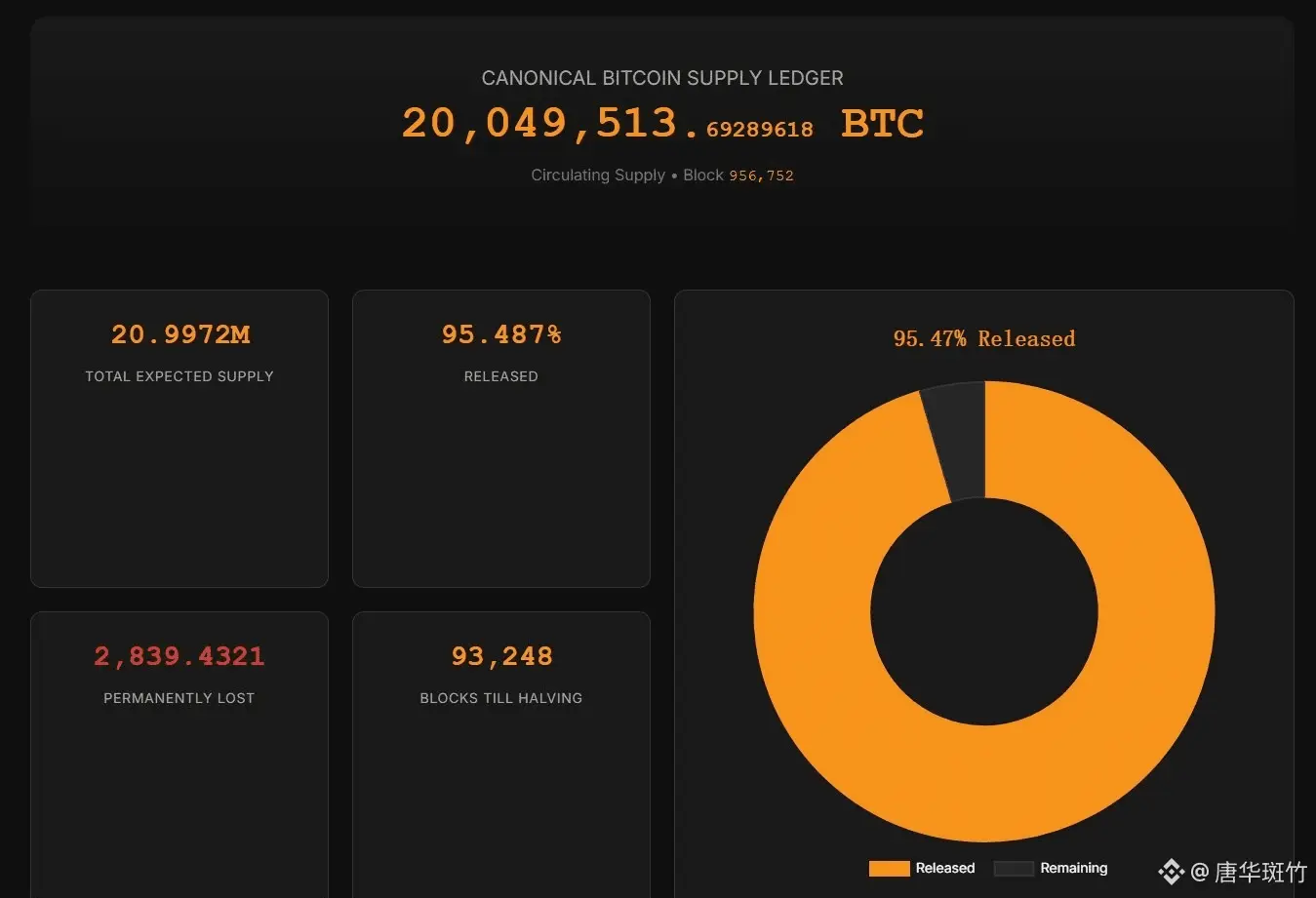Click the TOTAL EXPECTED SUPPLY label

[179, 376]
